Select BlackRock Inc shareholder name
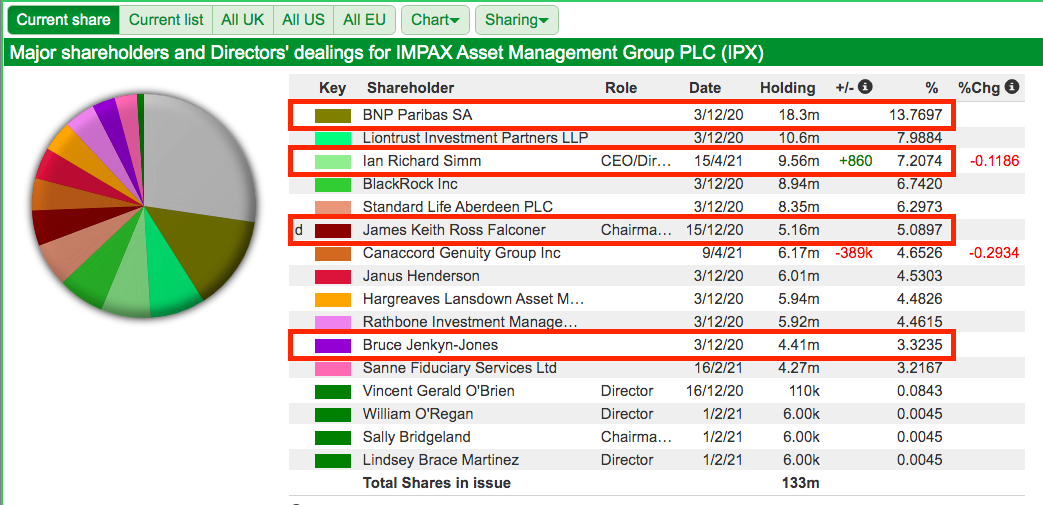The width and height of the screenshot is (1043, 505). click(x=410, y=184)
